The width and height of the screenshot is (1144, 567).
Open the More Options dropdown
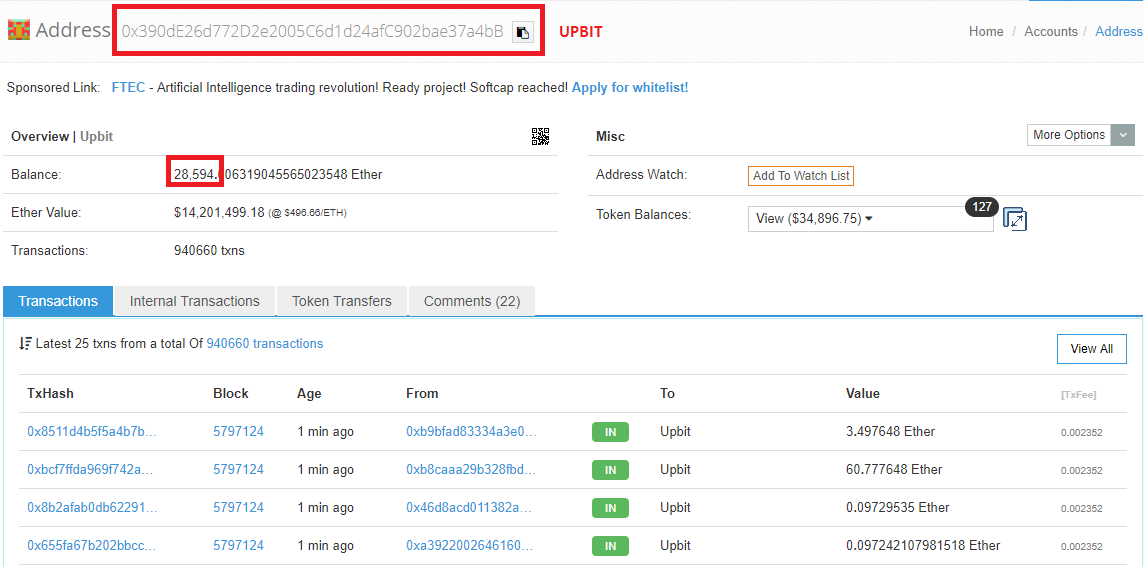[x=1081, y=135]
